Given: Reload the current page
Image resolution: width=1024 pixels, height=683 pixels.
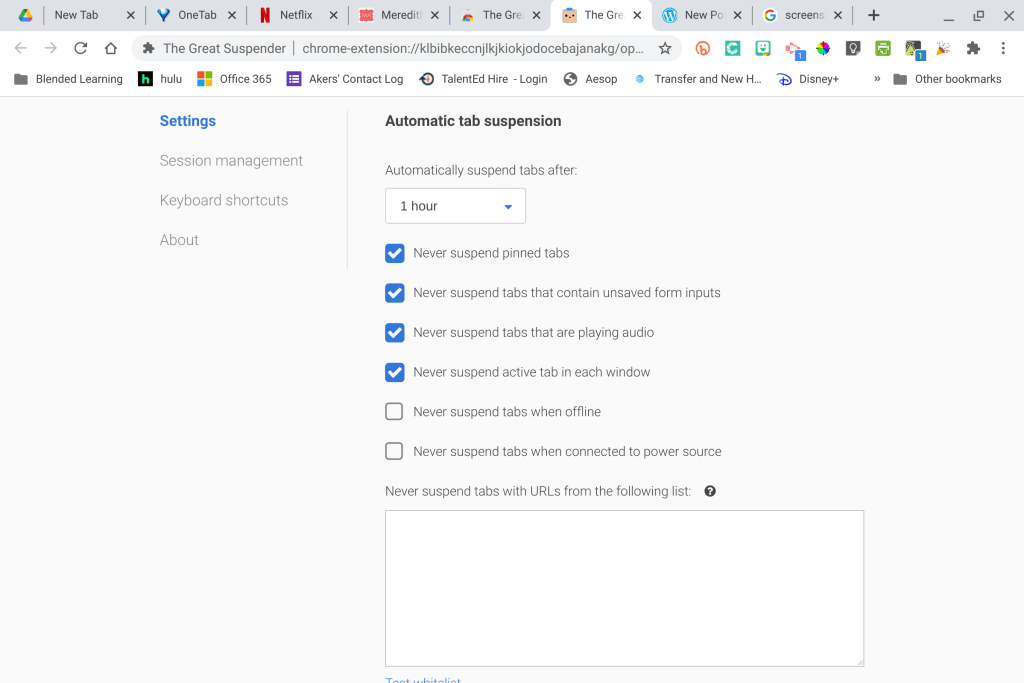Looking at the screenshot, I should (x=81, y=48).
